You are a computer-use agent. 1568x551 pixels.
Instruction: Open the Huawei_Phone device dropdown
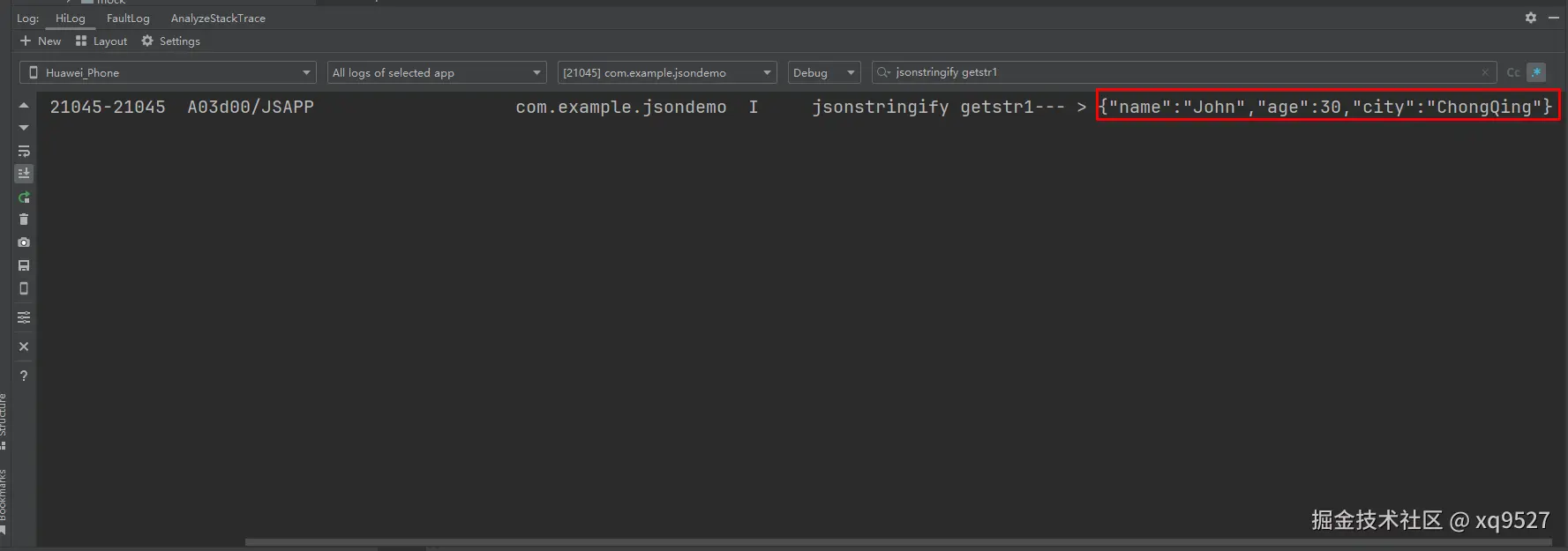(x=168, y=72)
